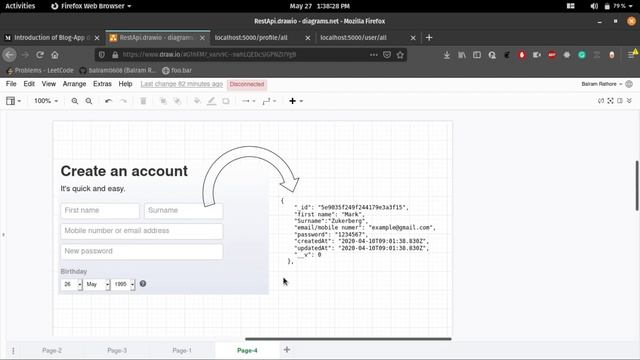Click the language globe icon
The height and width of the screenshot is (360, 640).
click(629, 84)
